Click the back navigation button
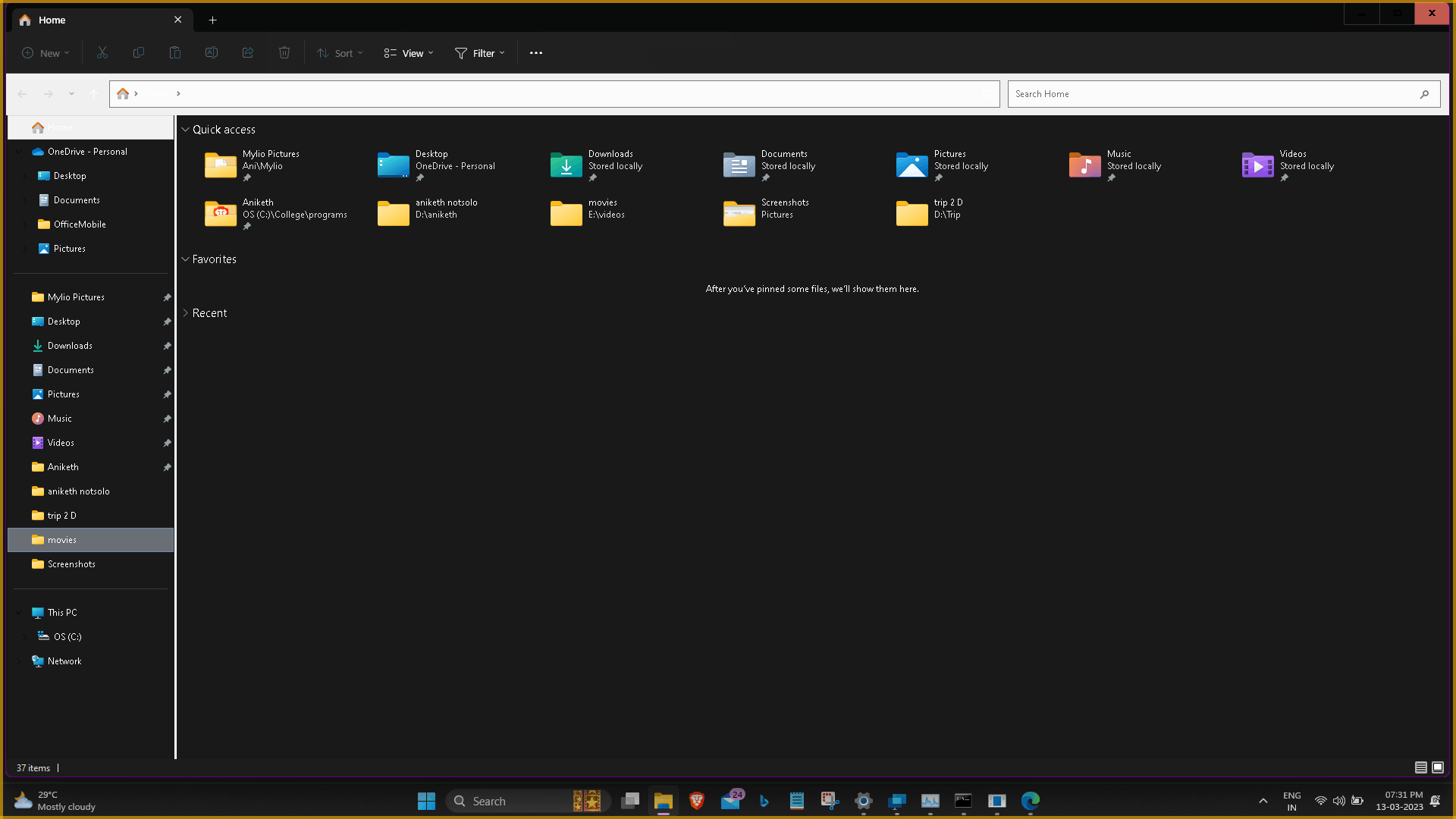The image size is (1456, 819). (22, 93)
